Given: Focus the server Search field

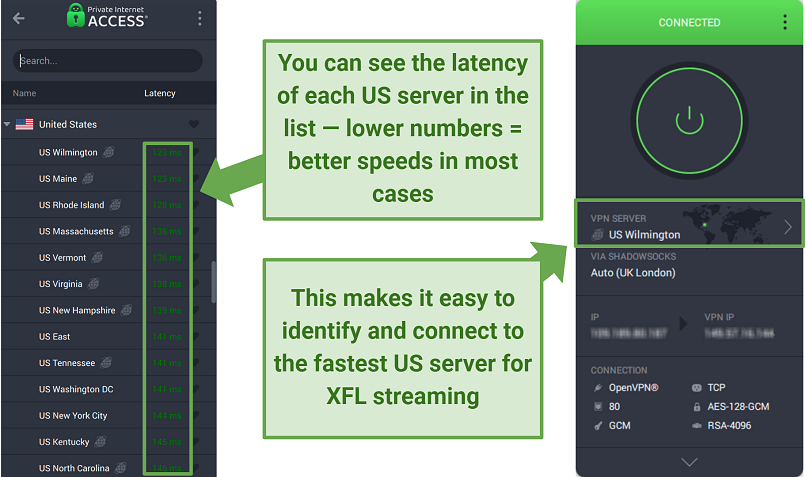Looking at the screenshot, I should tap(107, 61).
